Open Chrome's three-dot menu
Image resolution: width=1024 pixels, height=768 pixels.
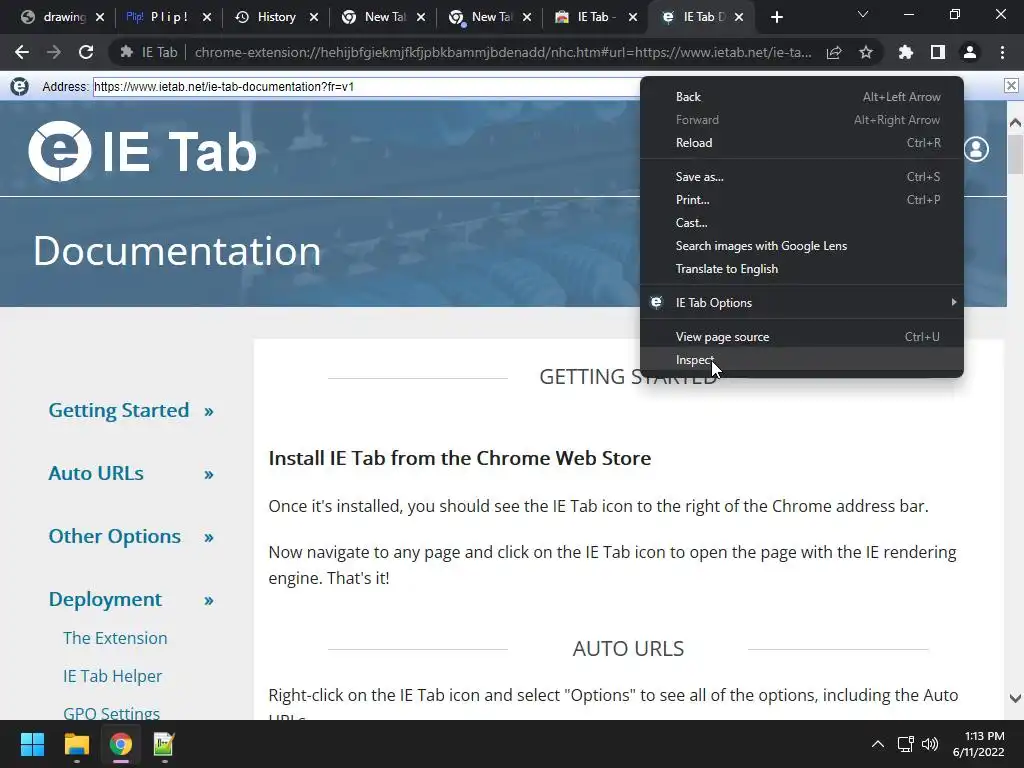(x=1002, y=52)
